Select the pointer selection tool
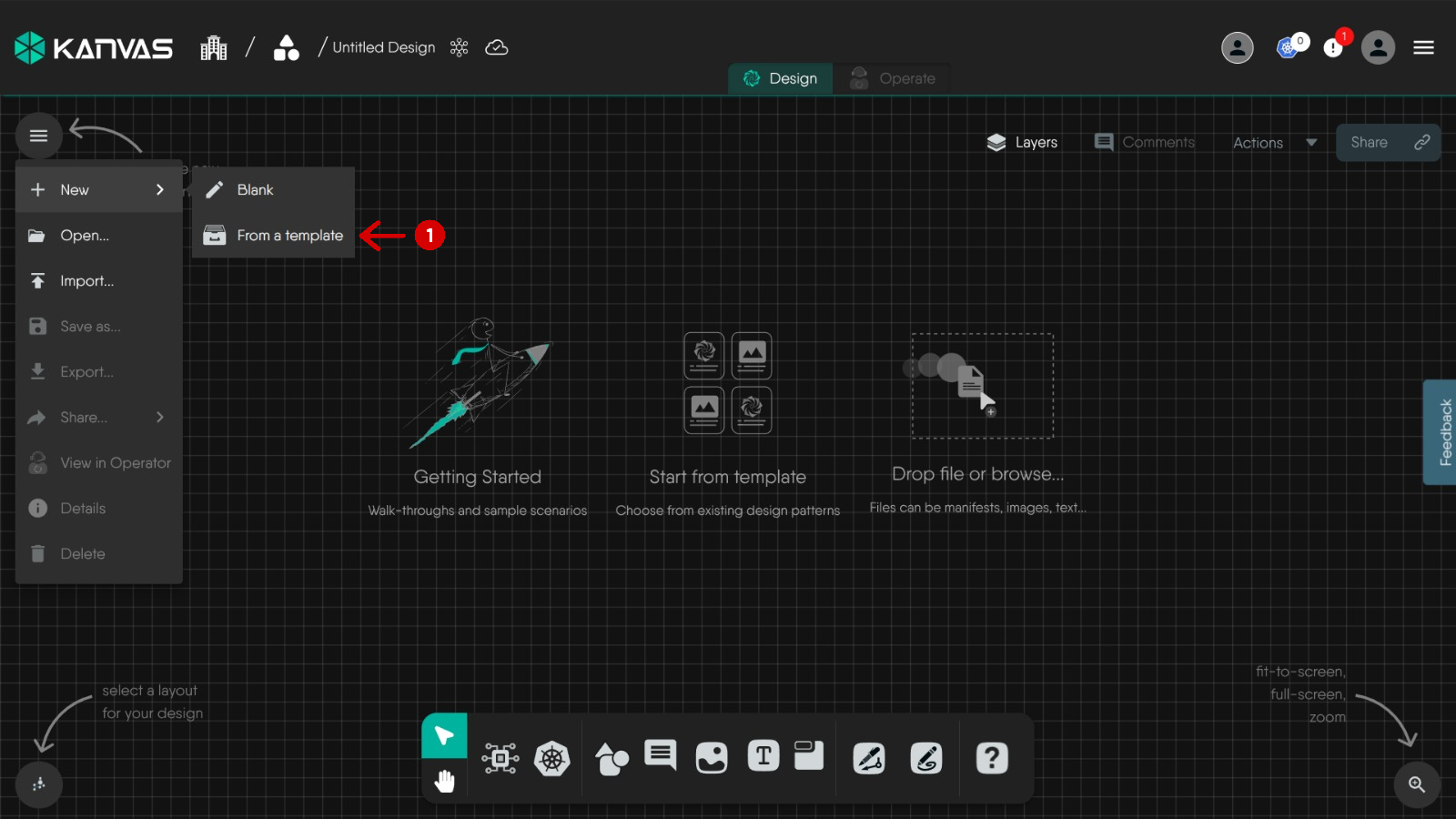The width and height of the screenshot is (1456, 819). [444, 735]
